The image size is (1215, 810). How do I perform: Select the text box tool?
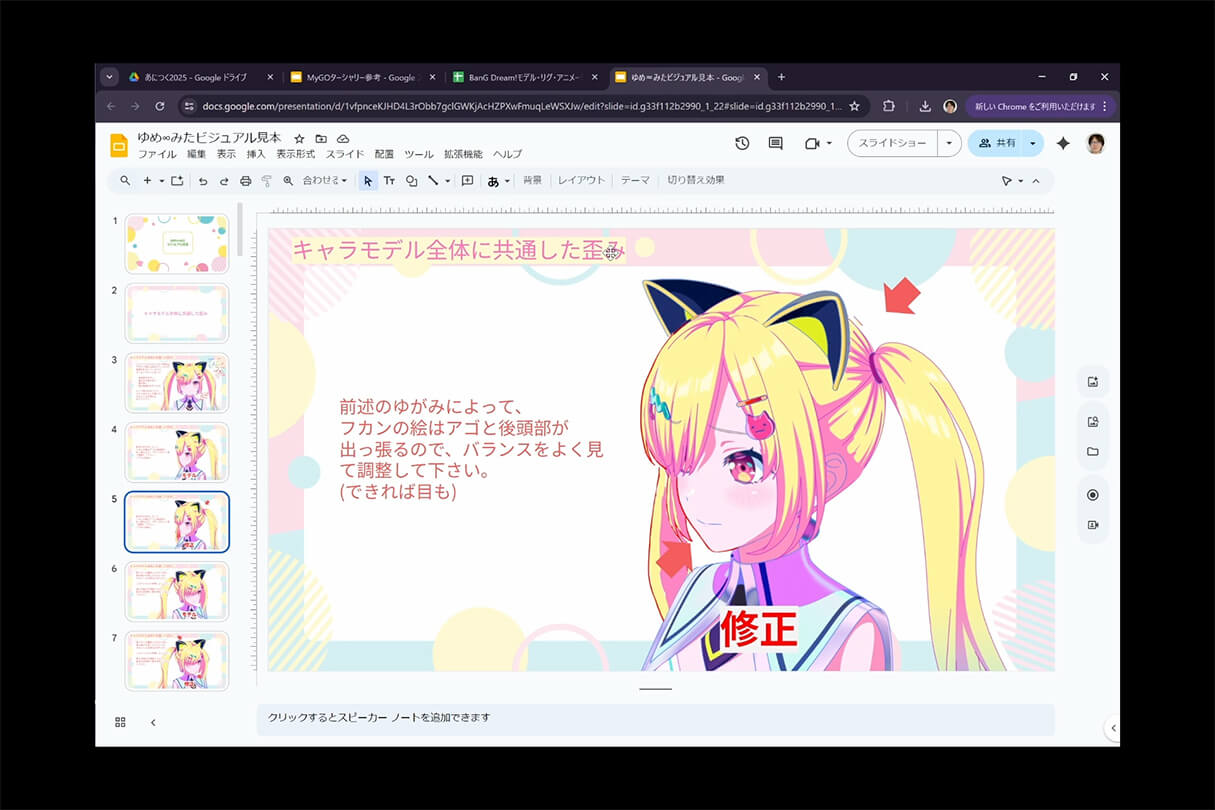coord(389,181)
